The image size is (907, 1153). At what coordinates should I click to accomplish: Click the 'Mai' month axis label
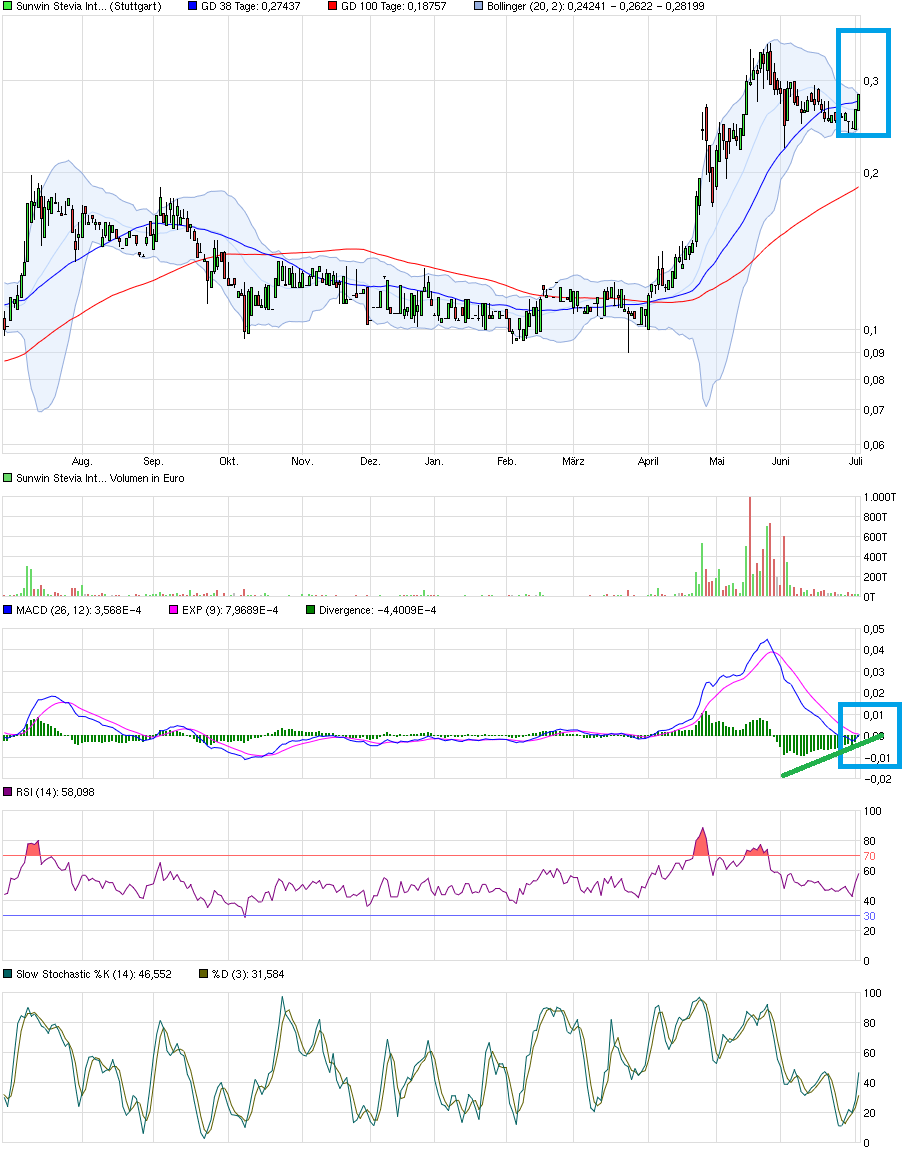click(x=716, y=461)
